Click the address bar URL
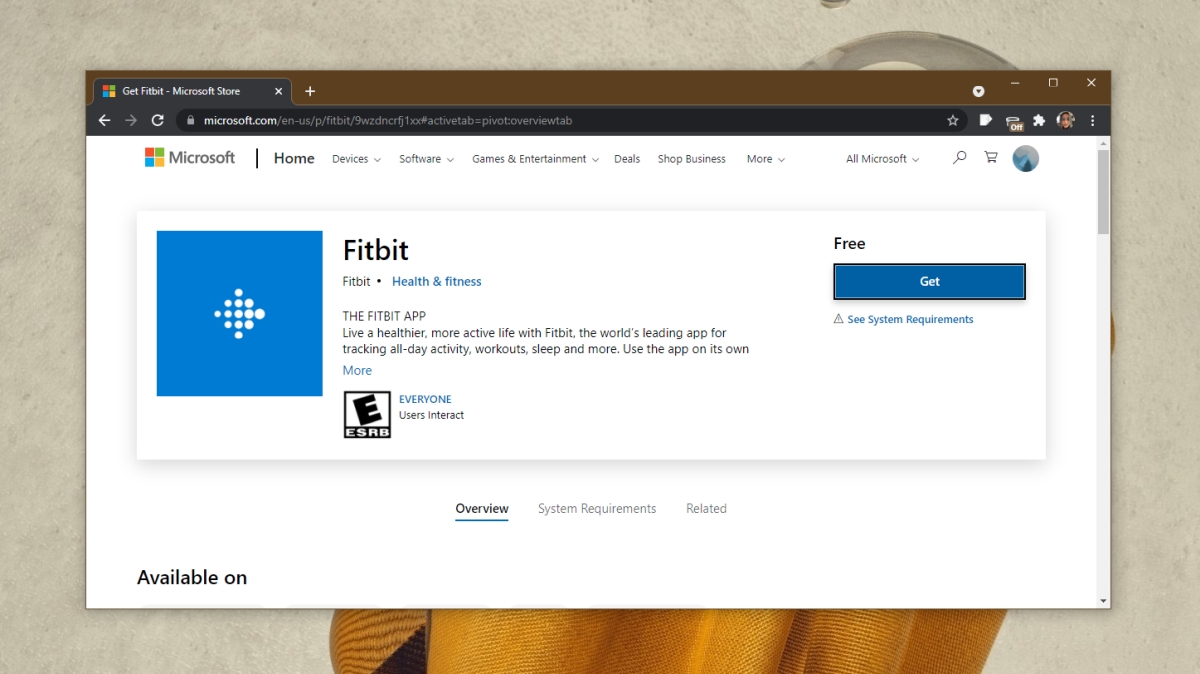 coord(388,121)
